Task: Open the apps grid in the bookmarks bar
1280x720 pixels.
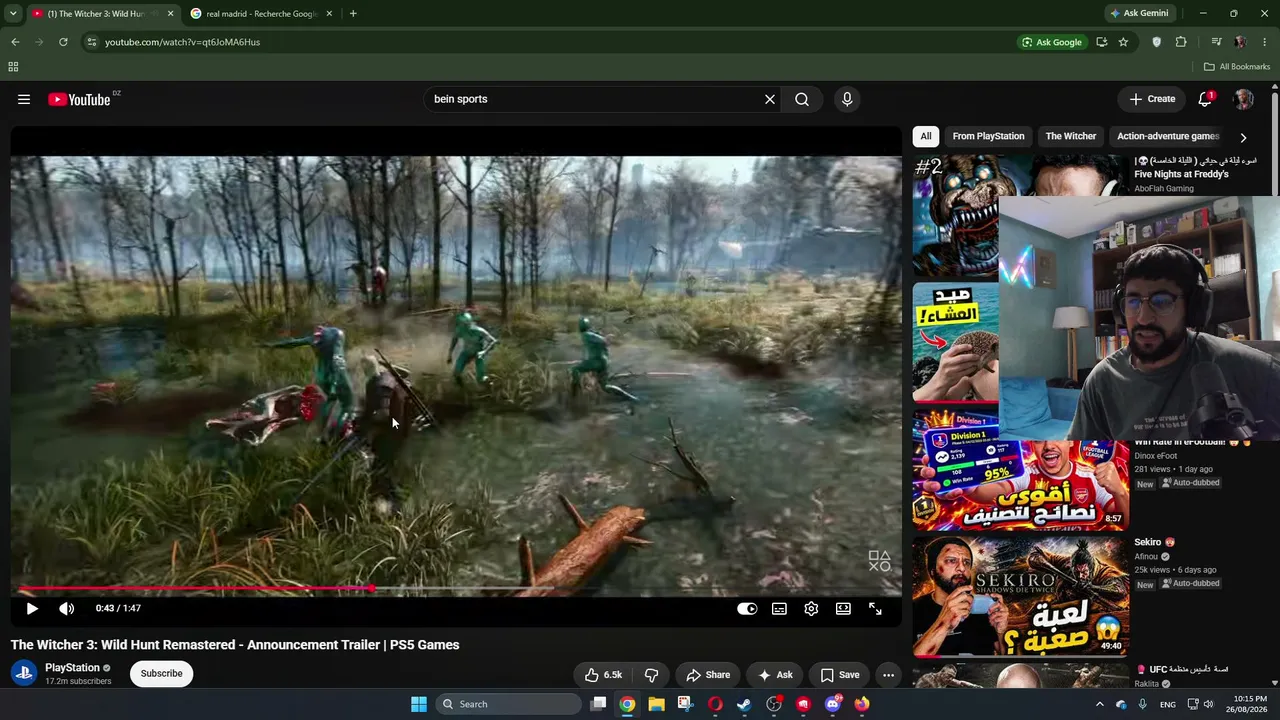Action: click(13, 67)
